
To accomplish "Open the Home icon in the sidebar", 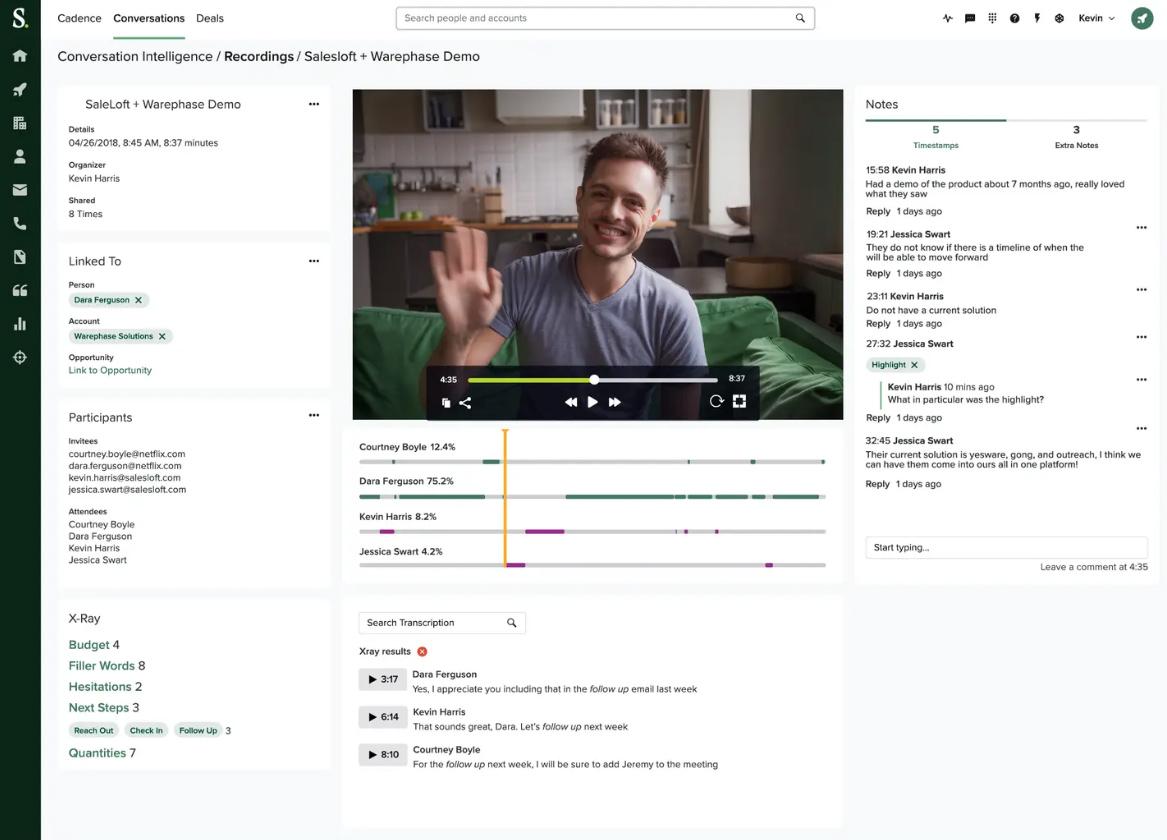I will (20, 56).
